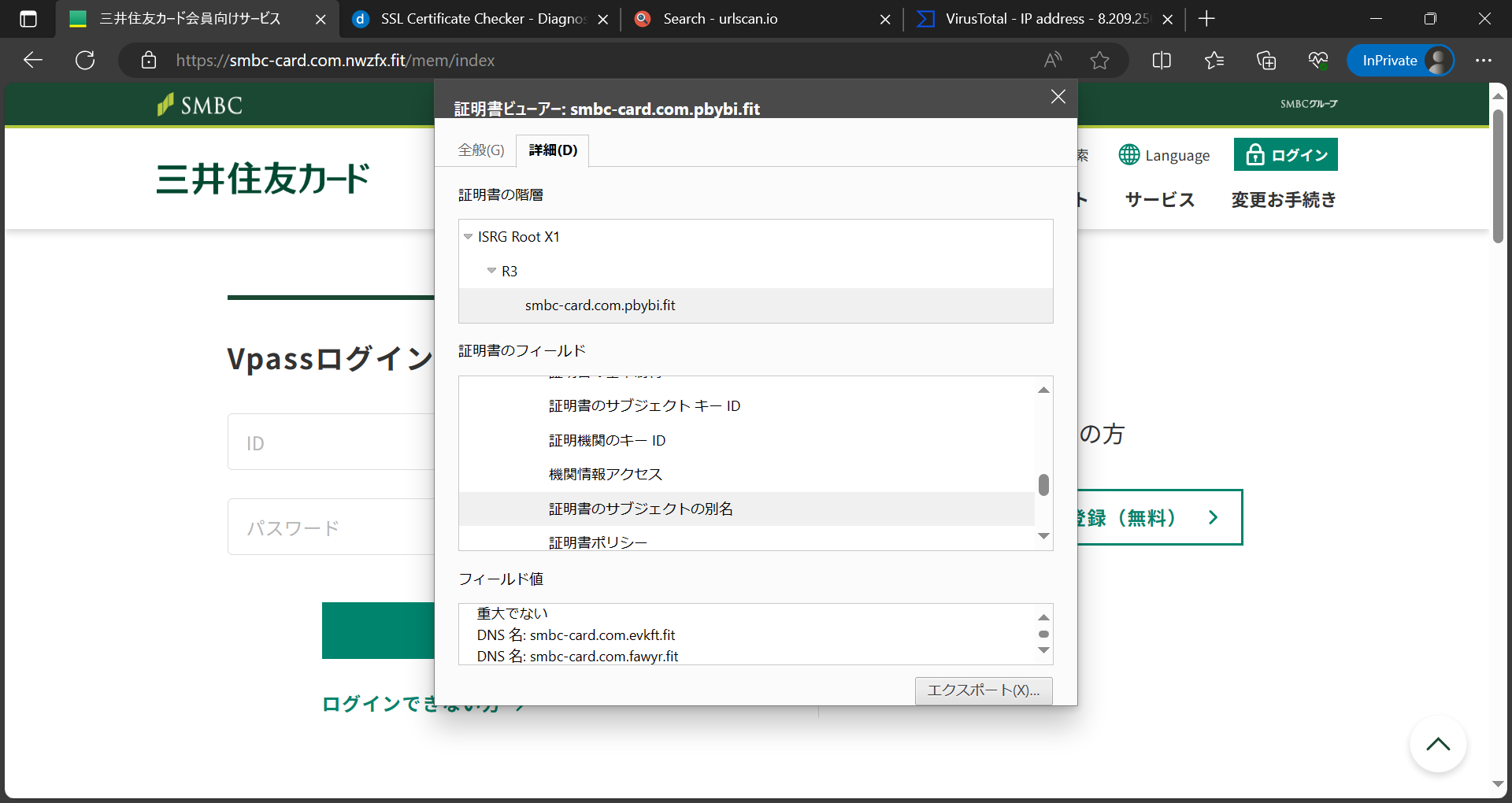Open the 詳細(D) certificate tab
This screenshot has height=803, width=1512.
coord(553,150)
